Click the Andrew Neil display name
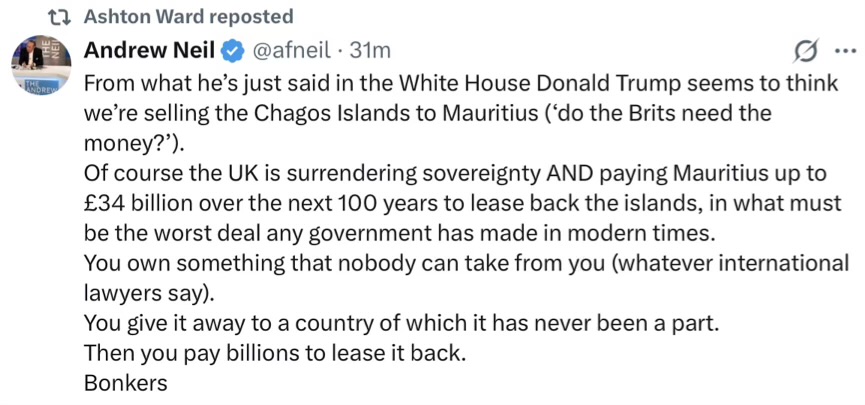 [148, 50]
